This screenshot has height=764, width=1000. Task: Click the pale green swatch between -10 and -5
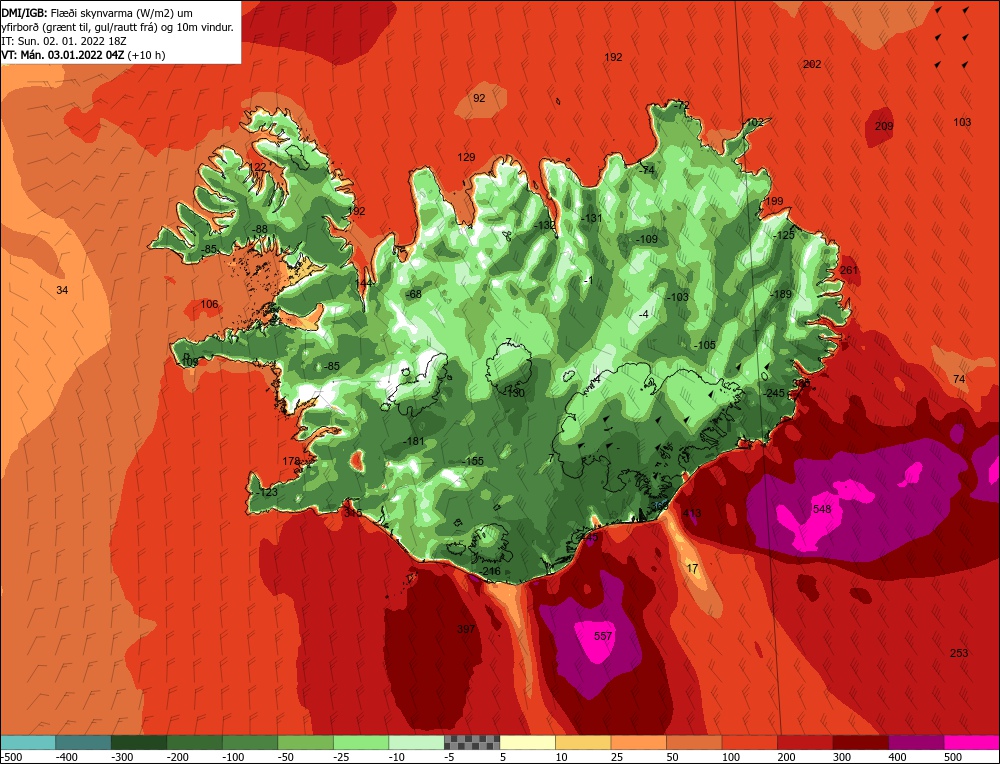tap(417, 742)
